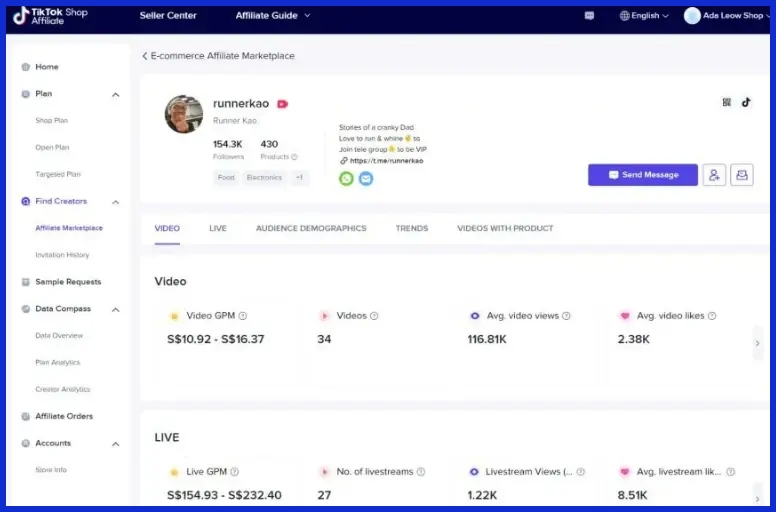Open the messages chat icon in header

(589, 16)
